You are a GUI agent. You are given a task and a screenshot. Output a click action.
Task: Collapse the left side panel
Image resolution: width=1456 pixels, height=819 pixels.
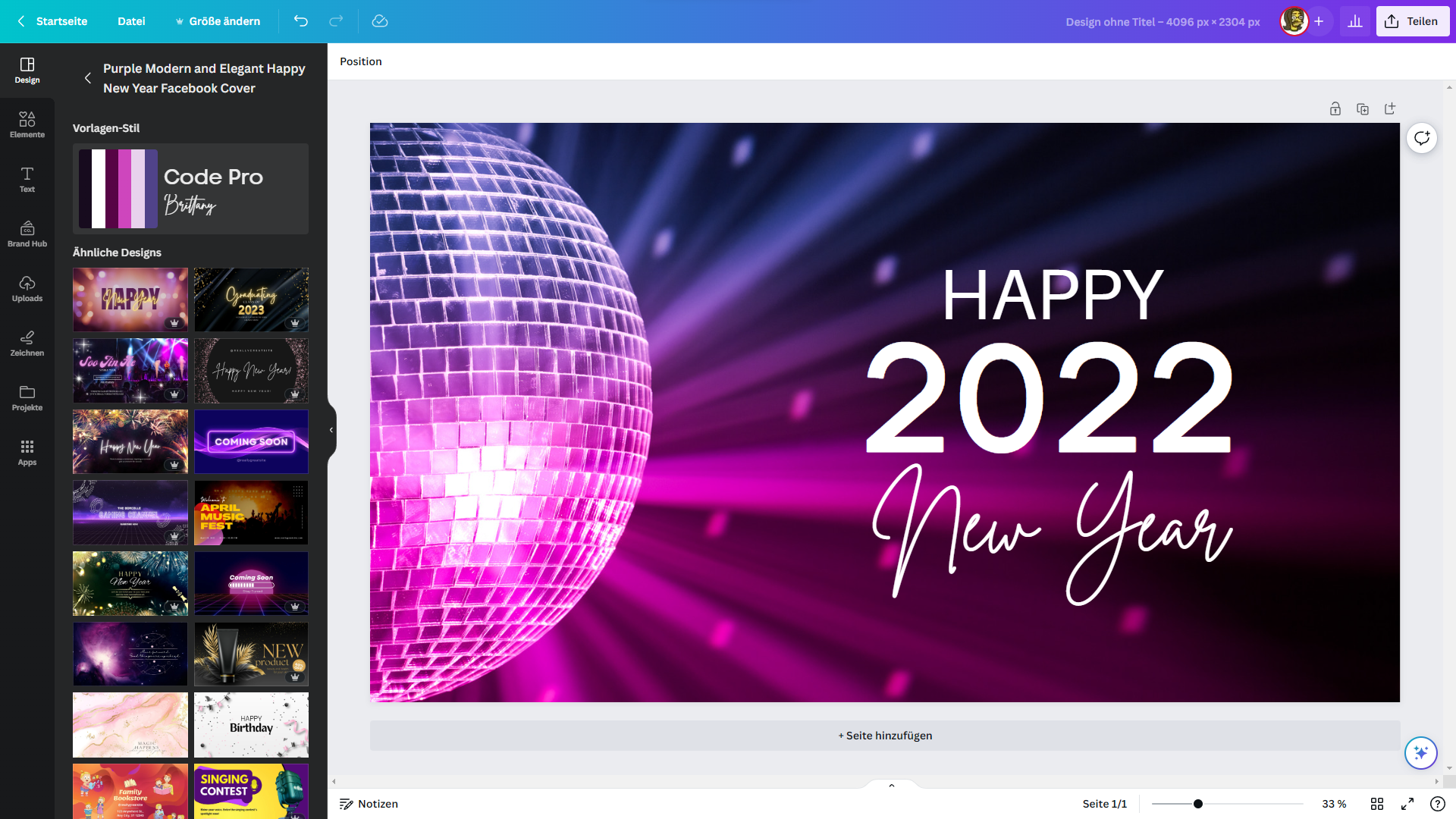pyautogui.click(x=331, y=430)
